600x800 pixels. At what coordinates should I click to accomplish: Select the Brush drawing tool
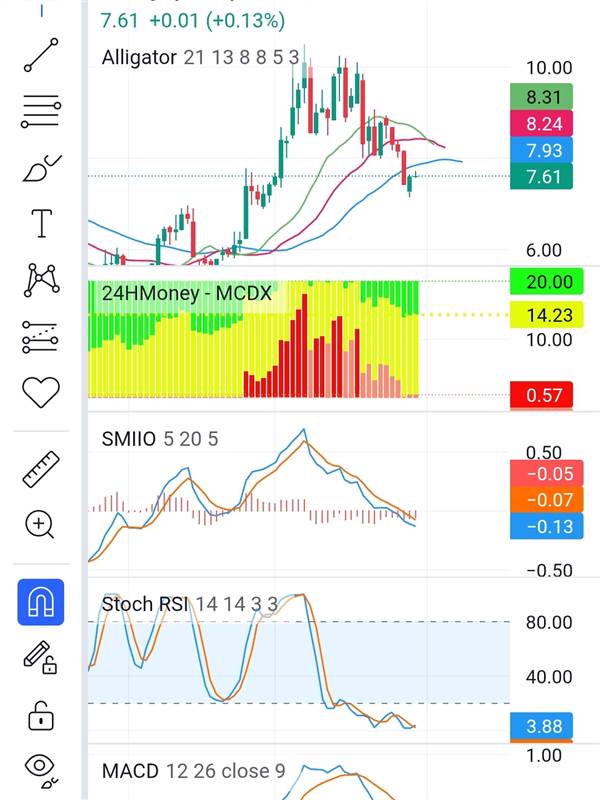coord(41,168)
